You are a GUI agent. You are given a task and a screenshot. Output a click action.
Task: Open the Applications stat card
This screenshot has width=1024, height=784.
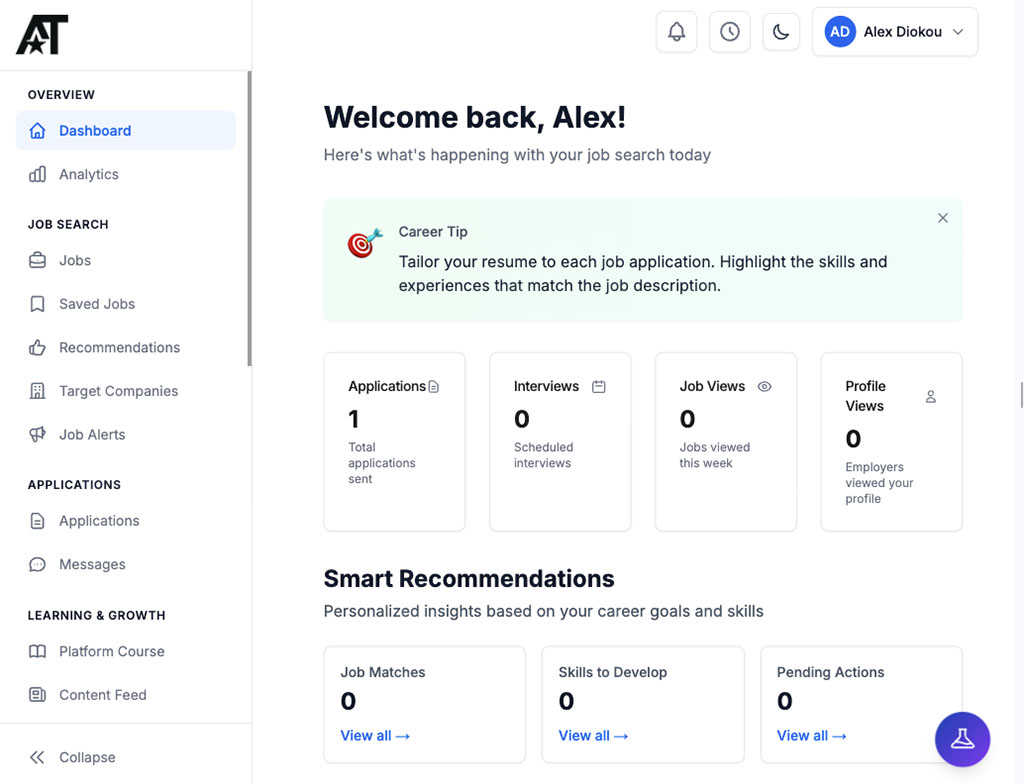click(394, 441)
